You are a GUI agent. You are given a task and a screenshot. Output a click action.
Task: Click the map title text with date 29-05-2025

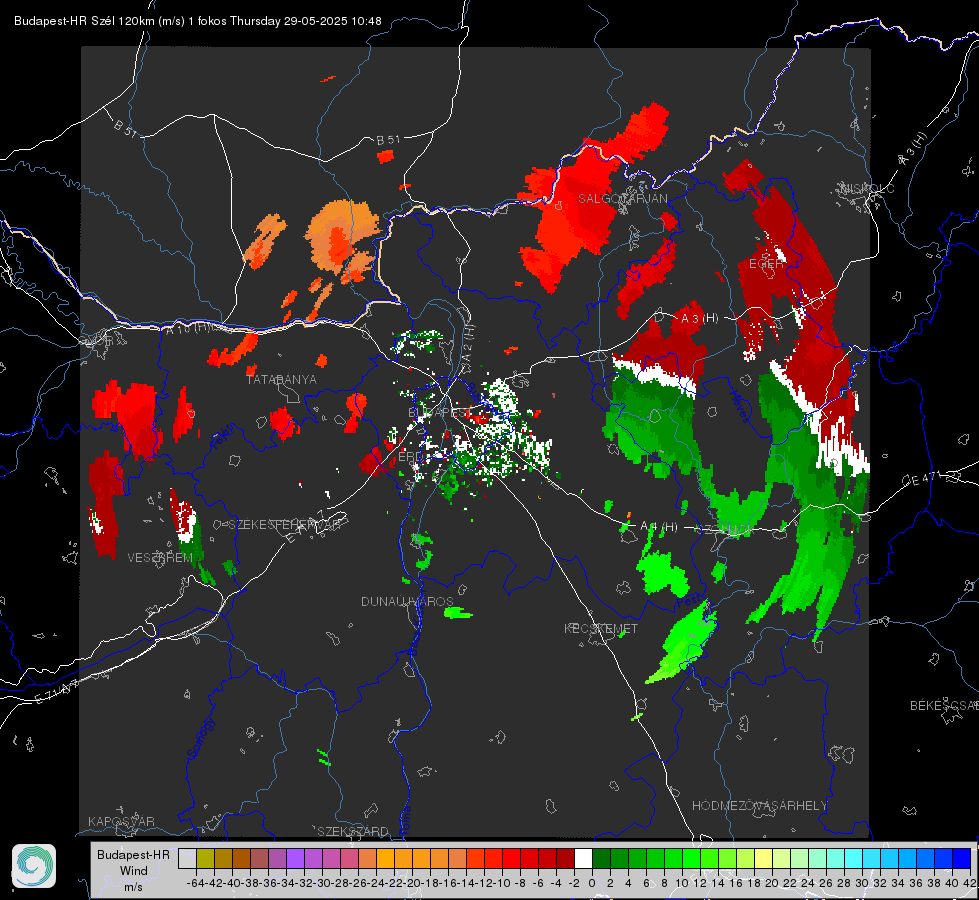198,21
